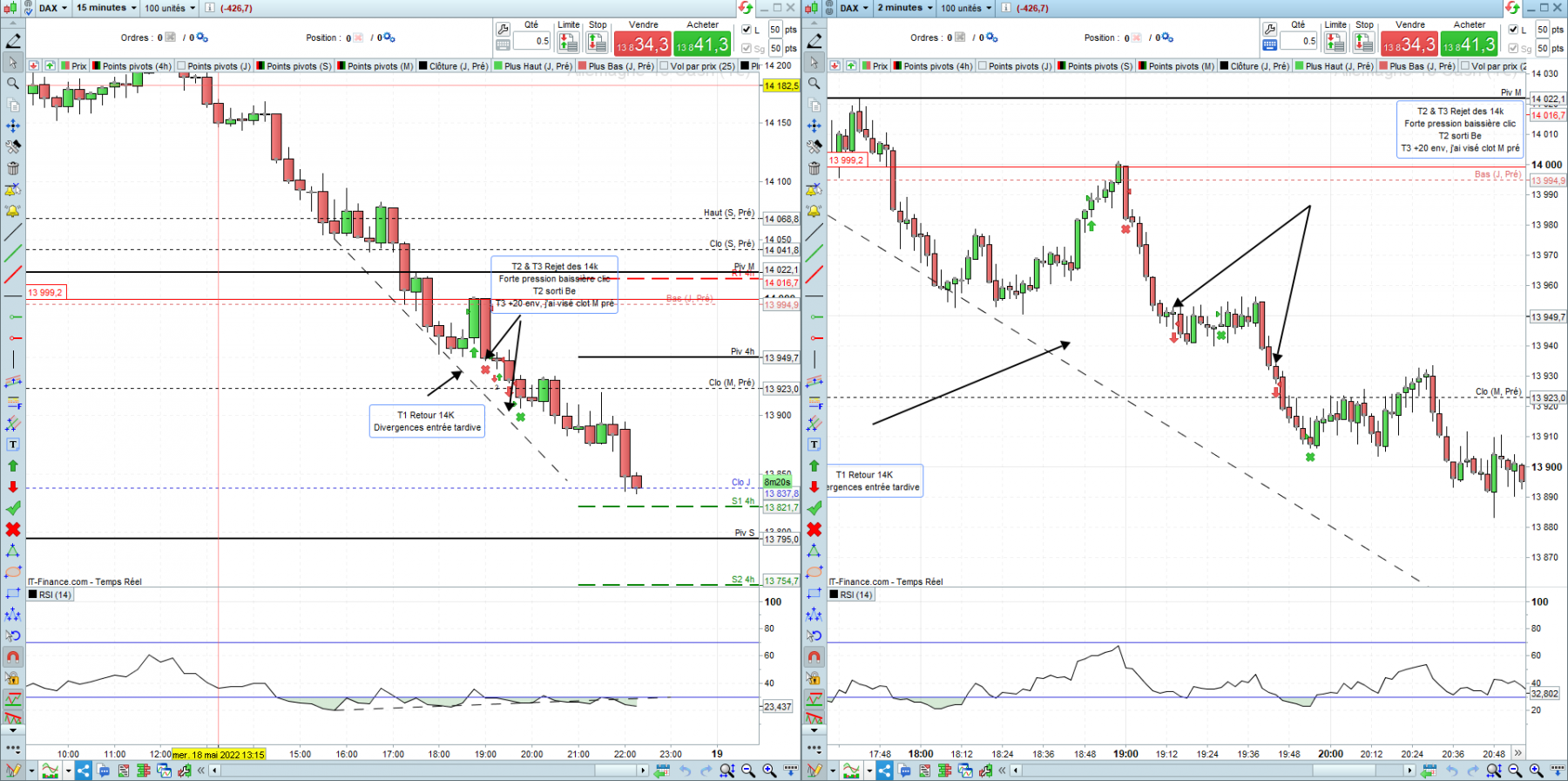1568x781 pixels.
Task: Open the chat bubble icon below the 15 minutes chart
Action: point(104,771)
